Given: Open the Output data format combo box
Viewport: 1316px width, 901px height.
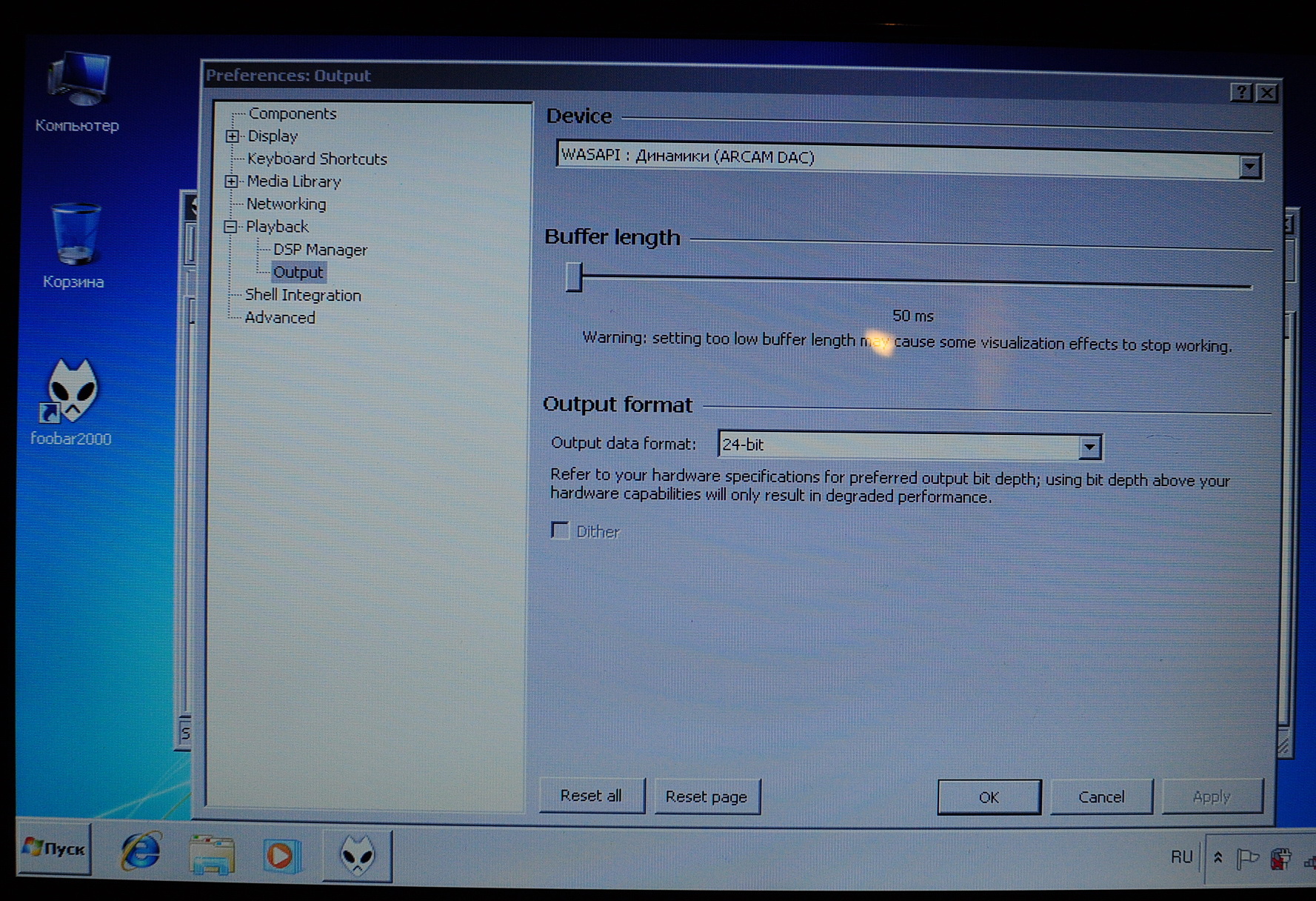Looking at the screenshot, I should click(909, 445).
